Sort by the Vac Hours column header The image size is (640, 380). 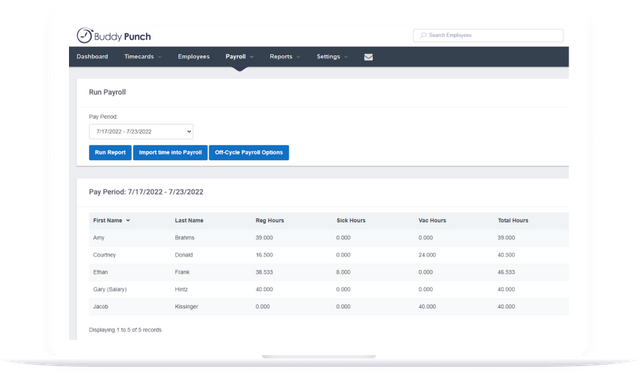(x=432, y=220)
